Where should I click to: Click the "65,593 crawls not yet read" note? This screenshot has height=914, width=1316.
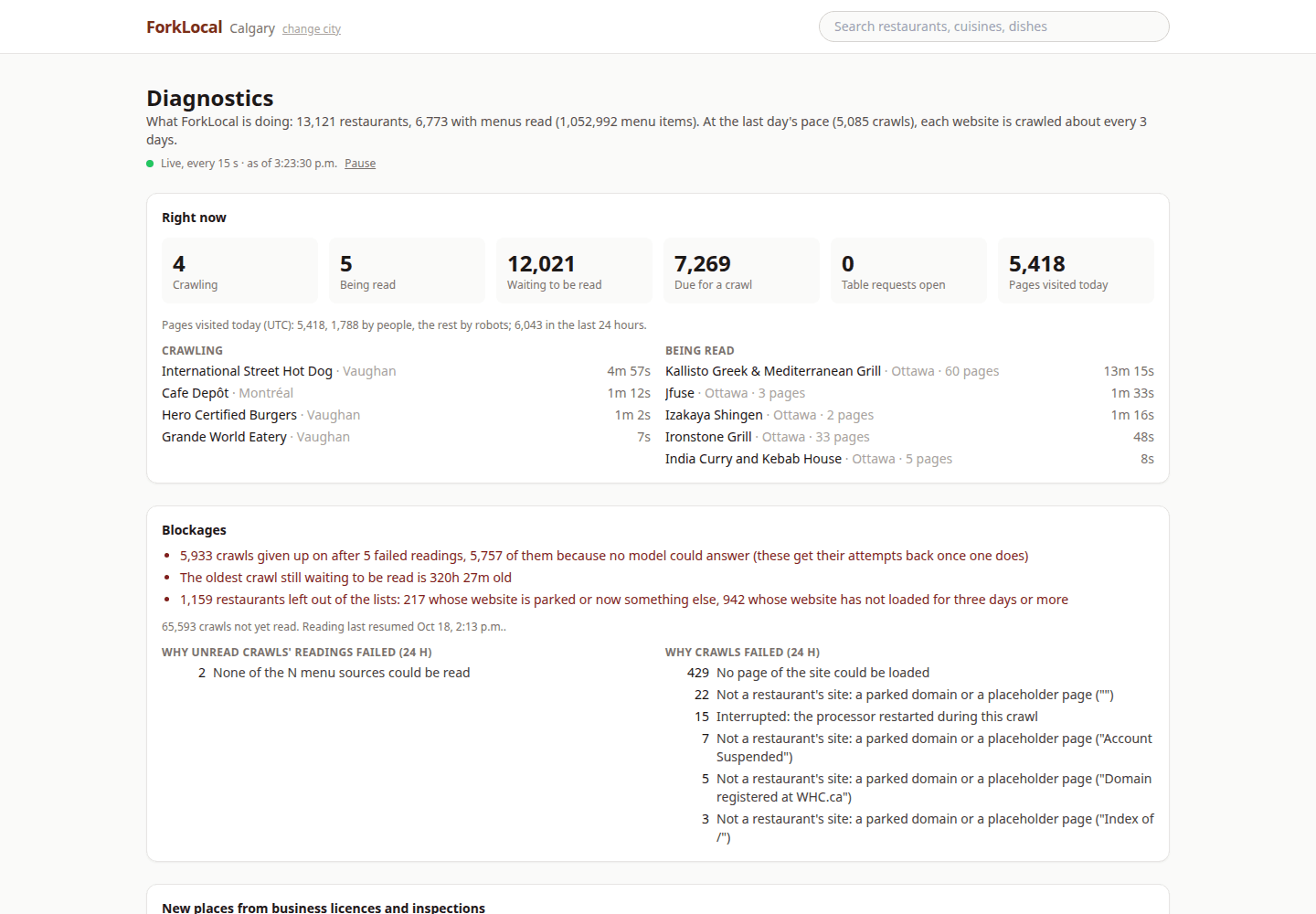pos(334,627)
